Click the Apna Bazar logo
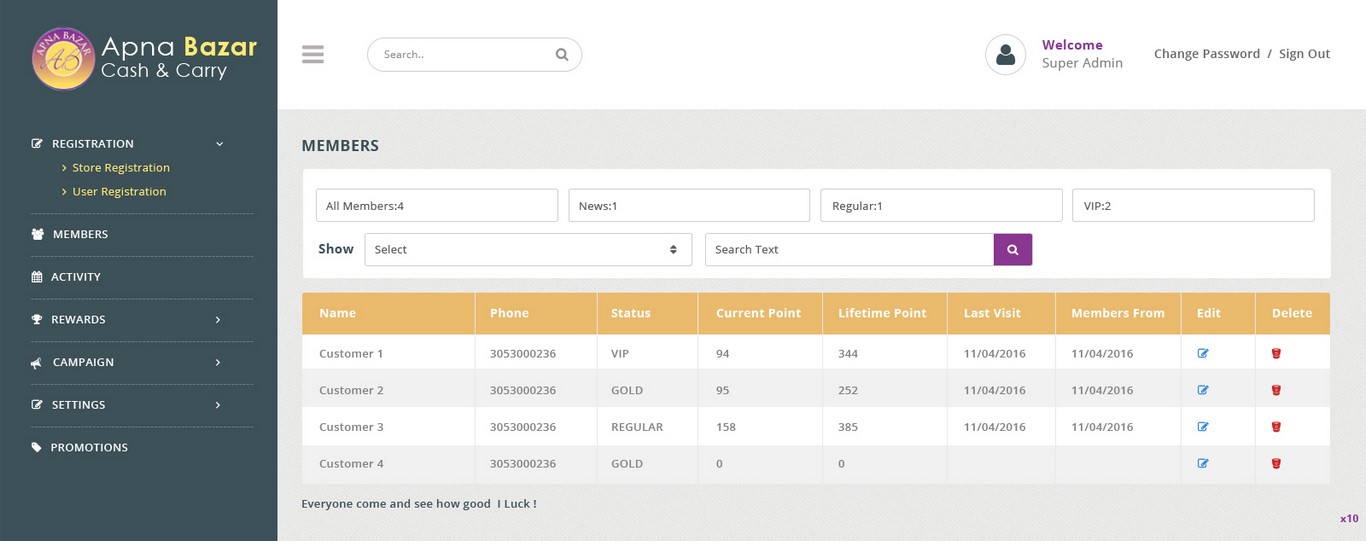 (x=64, y=59)
